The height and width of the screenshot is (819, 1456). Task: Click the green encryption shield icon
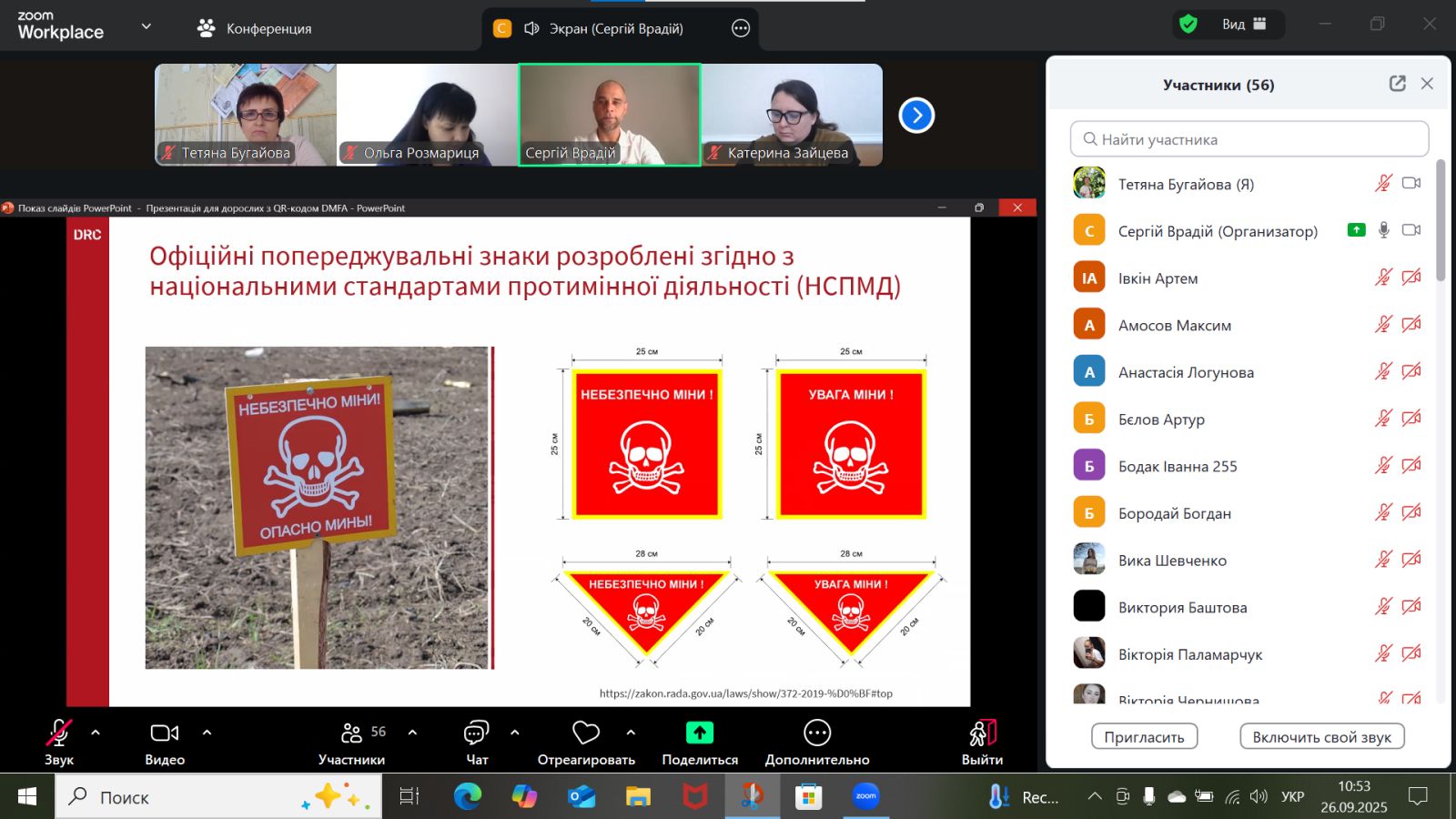tap(1188, 25)
